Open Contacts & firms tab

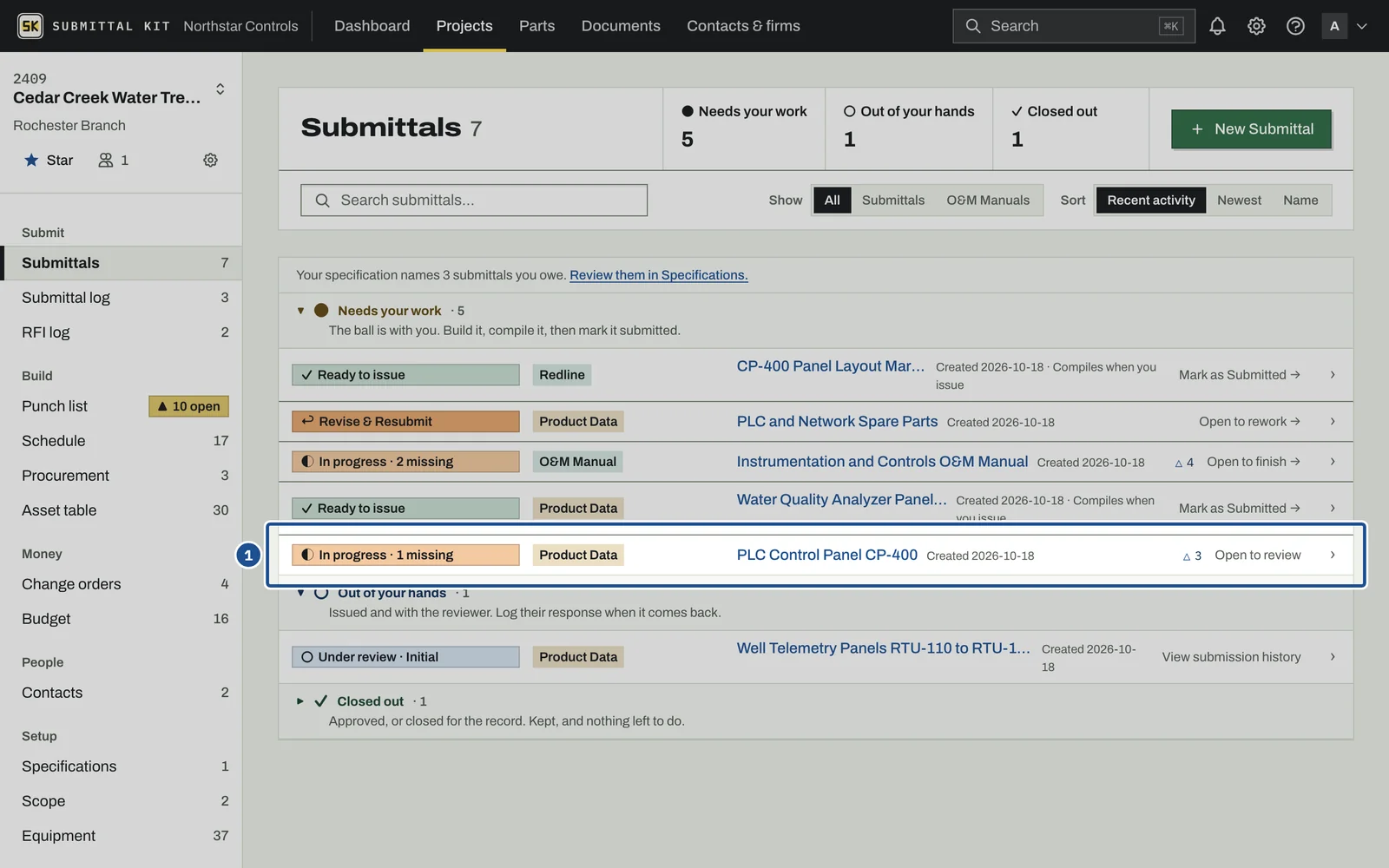[743, 26]
